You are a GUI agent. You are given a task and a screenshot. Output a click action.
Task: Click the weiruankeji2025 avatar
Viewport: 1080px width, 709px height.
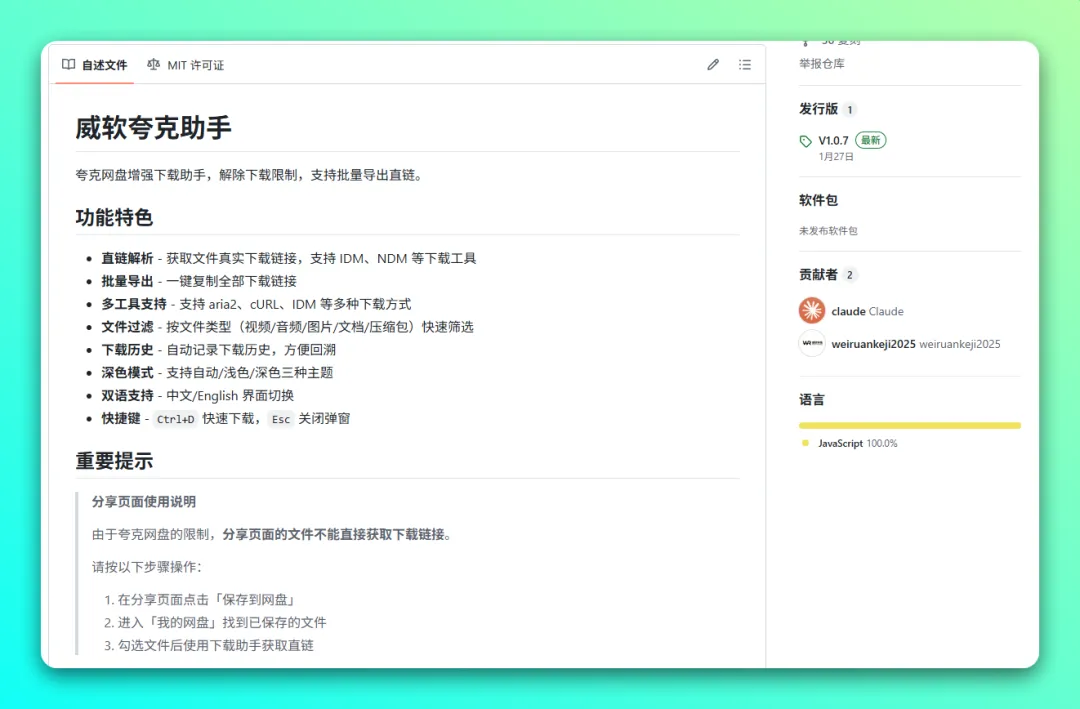(812, 343)
